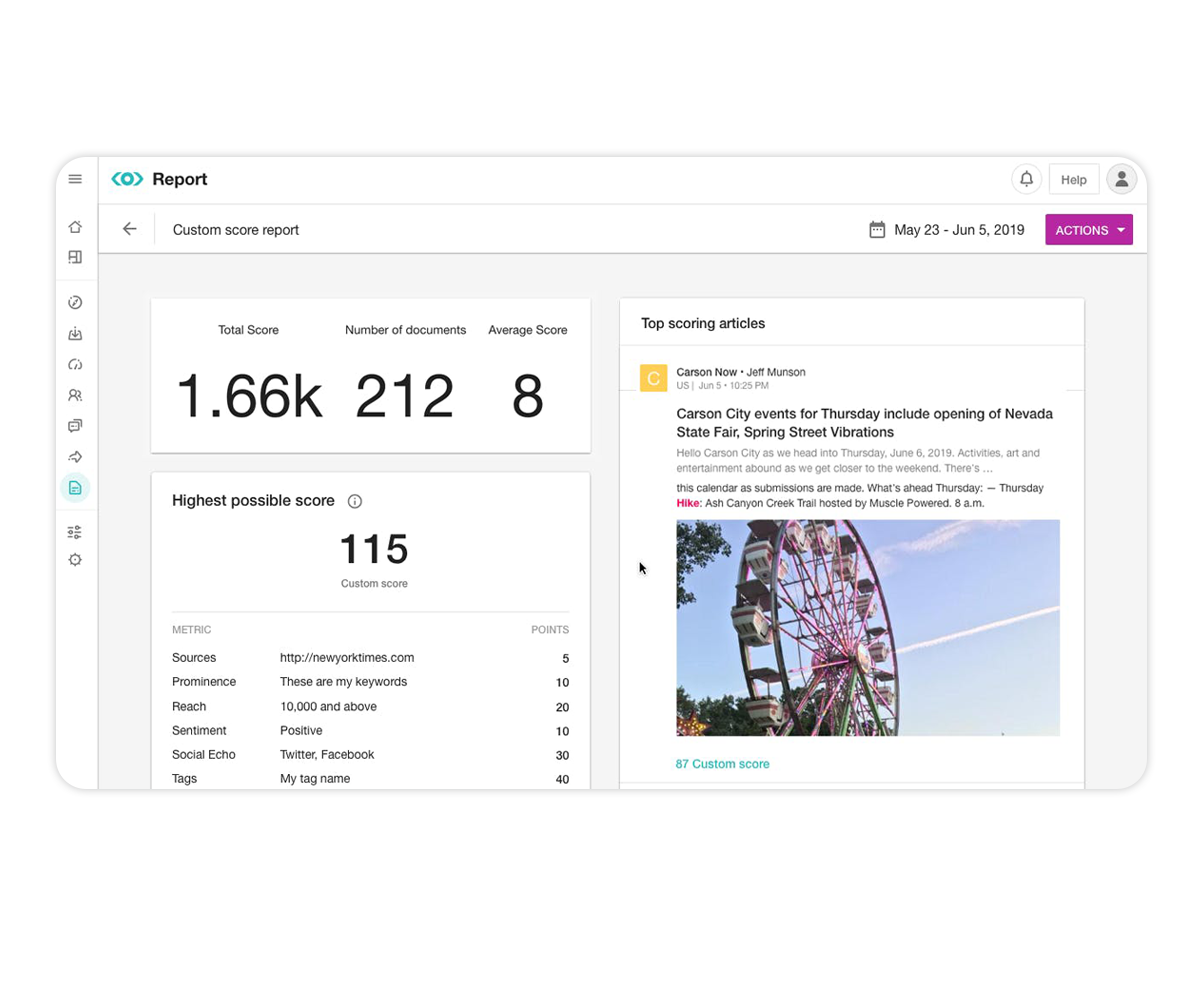Select the Home icon in the sidebar
This screenshot has height=990, width=1200.
[75, 227]
